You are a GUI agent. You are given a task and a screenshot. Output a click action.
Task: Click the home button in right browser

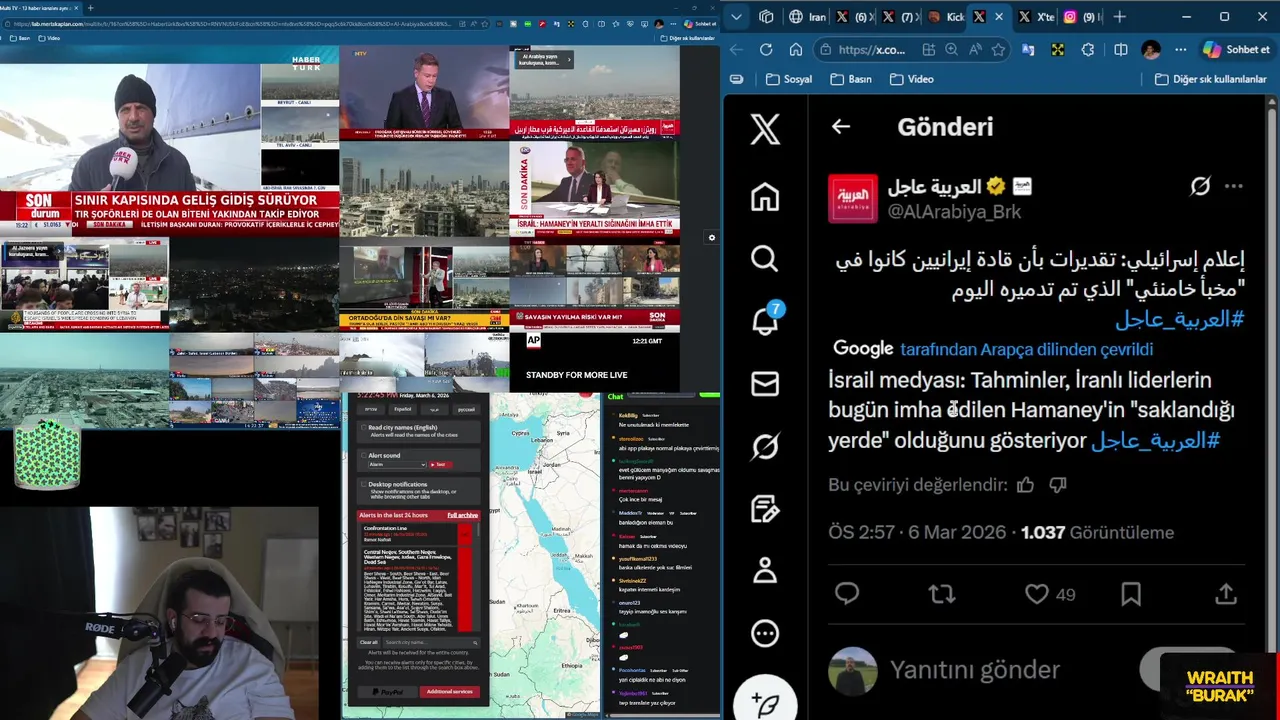pos(796,49)
